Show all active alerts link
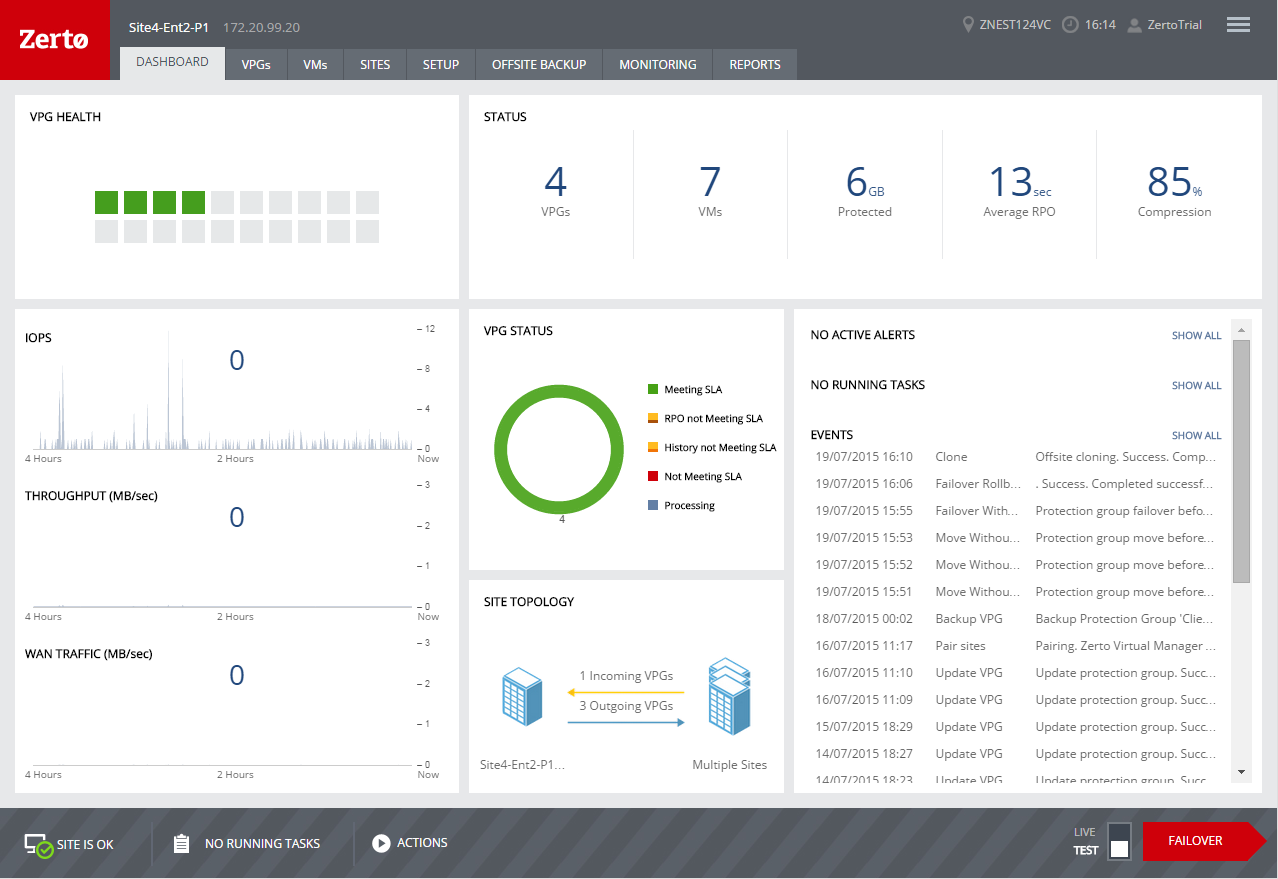Viewport: 1278px width, 879px height. (x=1196, y=336)
